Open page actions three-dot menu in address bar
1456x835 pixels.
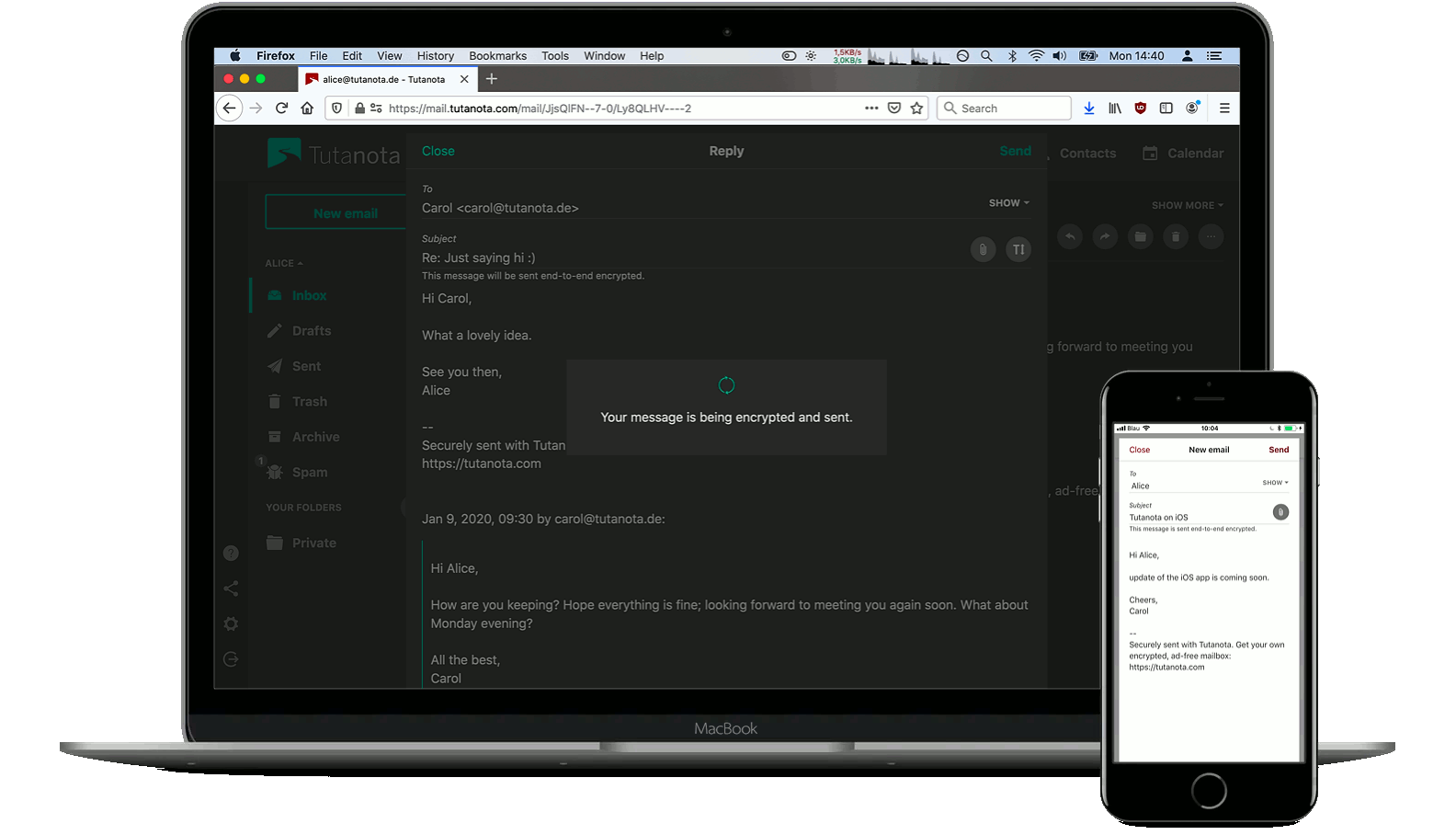coord(871,109)
